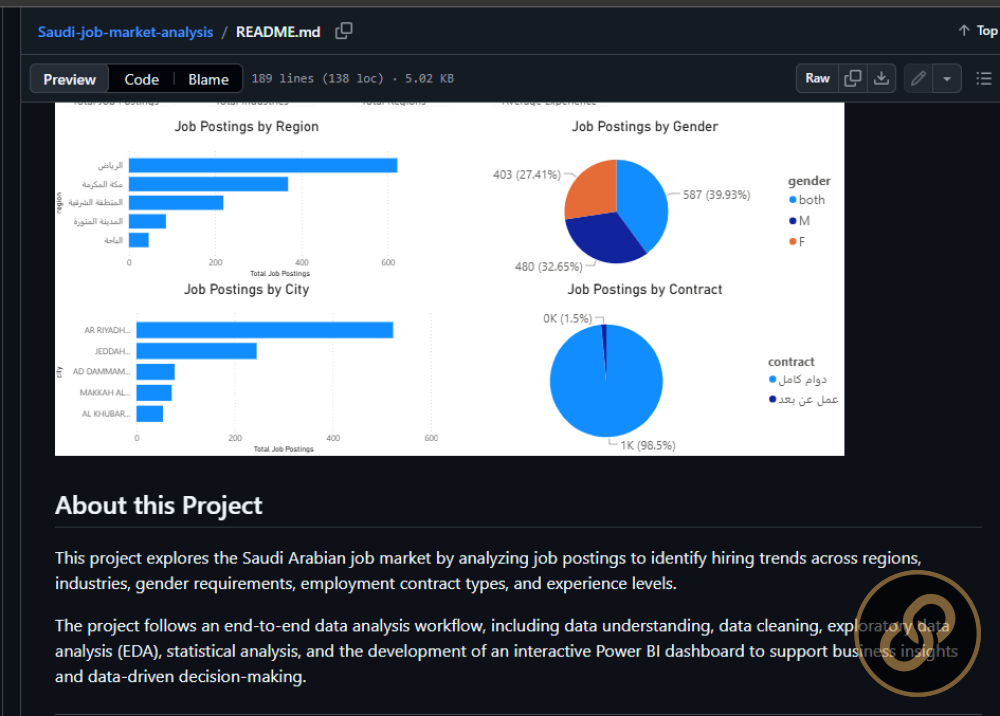Screen dimensions: 1000x716
Task: Click the '189 lines (138 loc)' file info
Action: (318, 78)
